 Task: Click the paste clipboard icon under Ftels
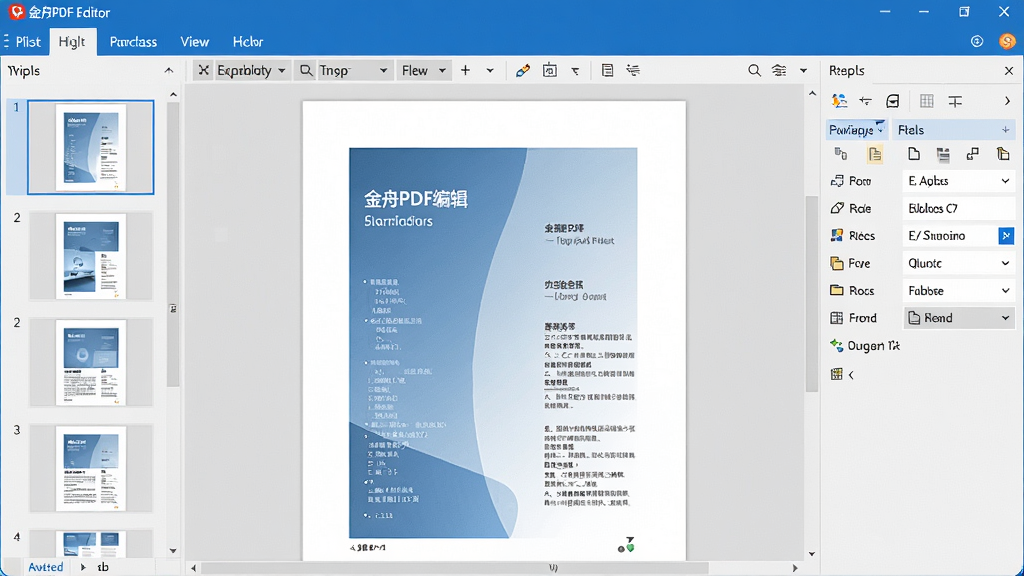[1003, 154]
